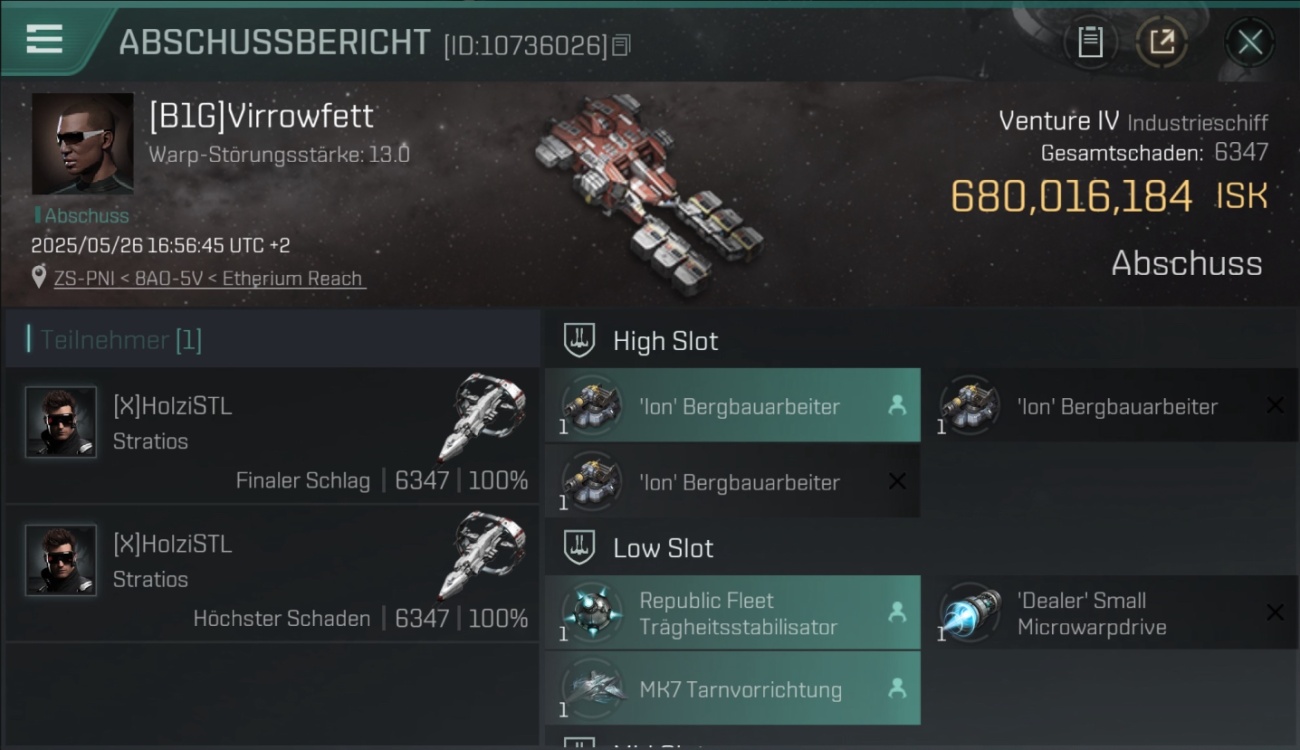This screenshot has width=1300, height=750.
Task: Click the High Slot section header
Action: click(x=665, y=341)
